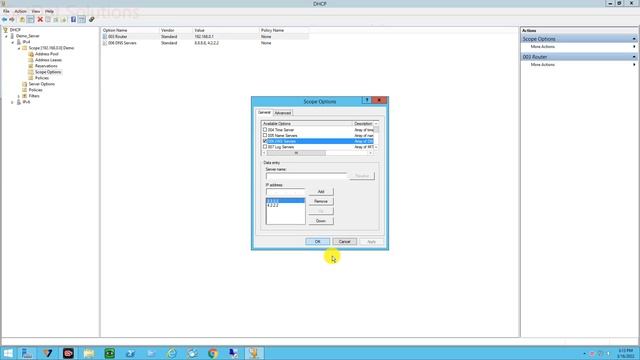Viewport: 640px width, 360px height.
Task: Open the File menu
Action: coord(6,11)
